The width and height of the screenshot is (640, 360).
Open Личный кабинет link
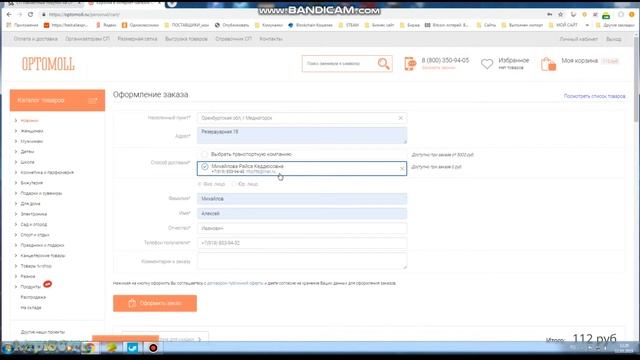[578, 39]
